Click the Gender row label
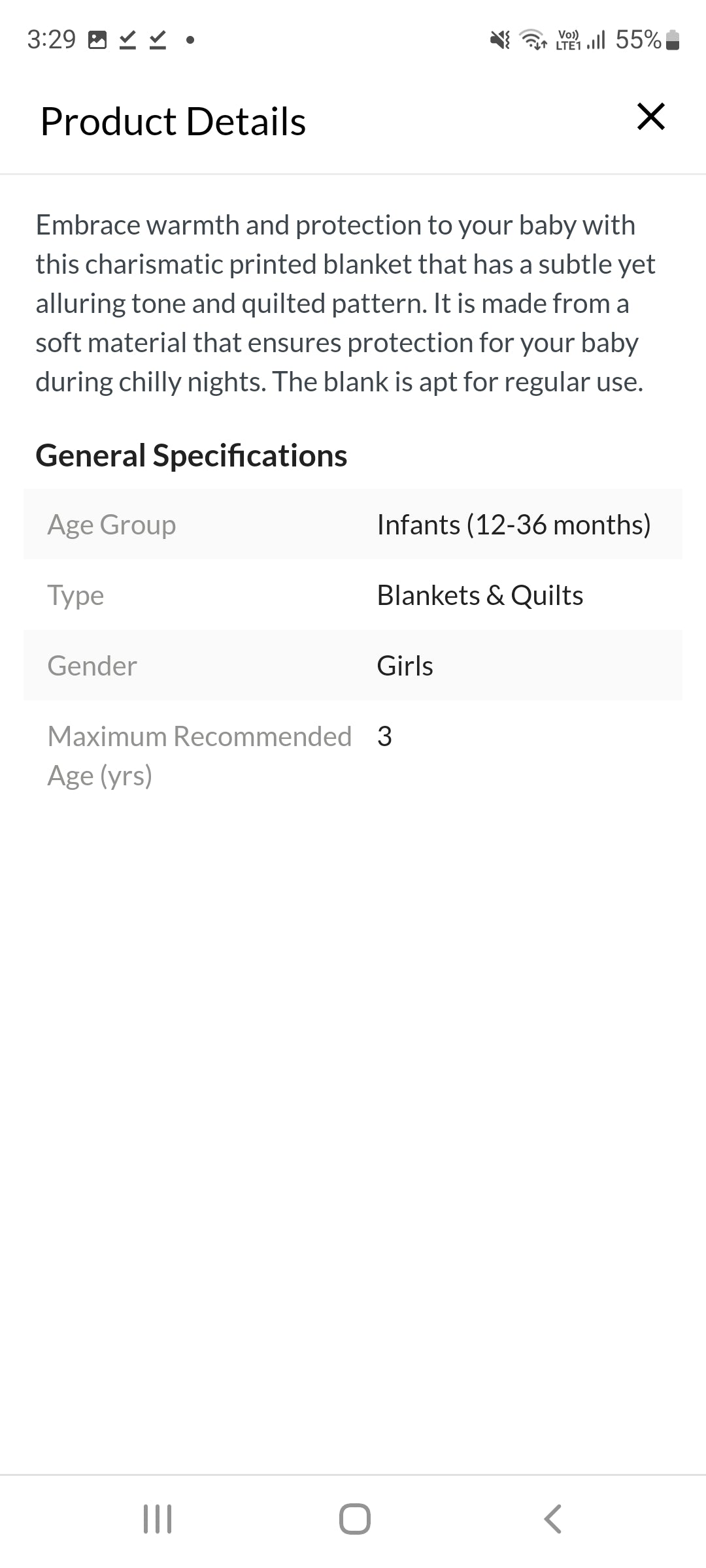Image resolution: width=706 pixels, height=1568 pixels. click(x=92, y=666)
